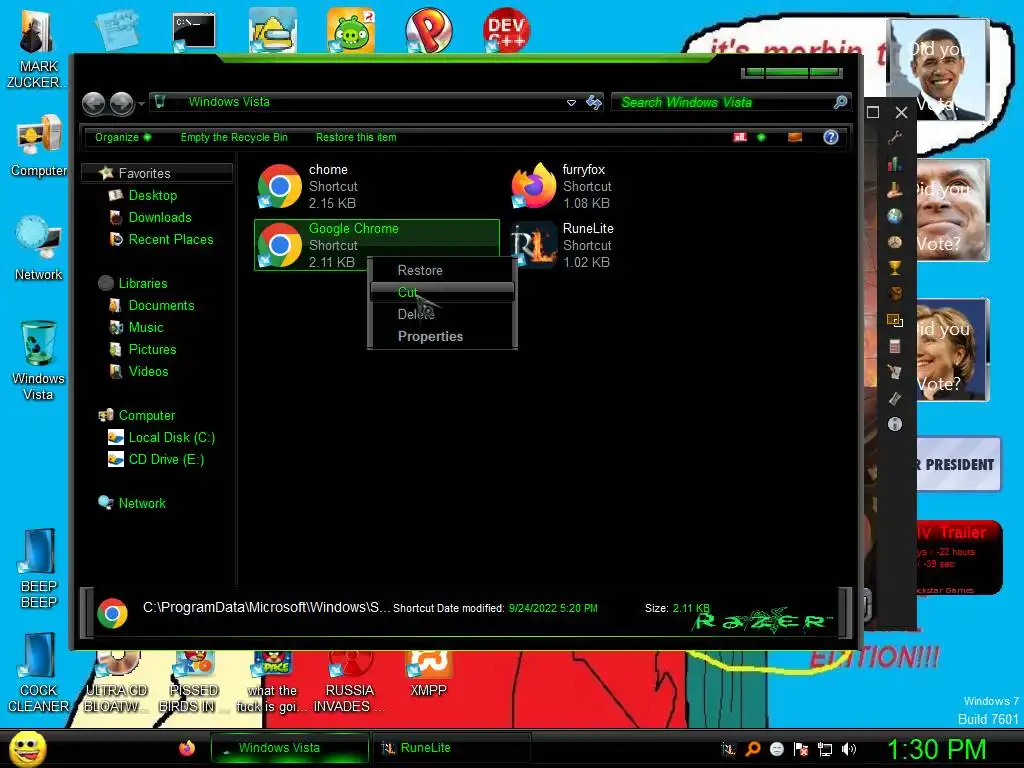1024x768 pixels.
Task: Click the Forward navigation arrow in explorer
Action: click(121, 103)
